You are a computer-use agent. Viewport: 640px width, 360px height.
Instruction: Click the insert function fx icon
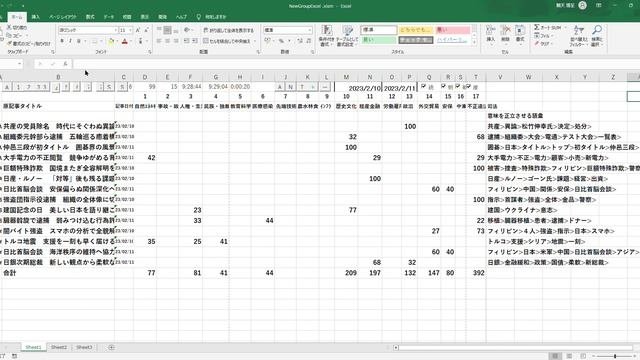pos(65,64)
